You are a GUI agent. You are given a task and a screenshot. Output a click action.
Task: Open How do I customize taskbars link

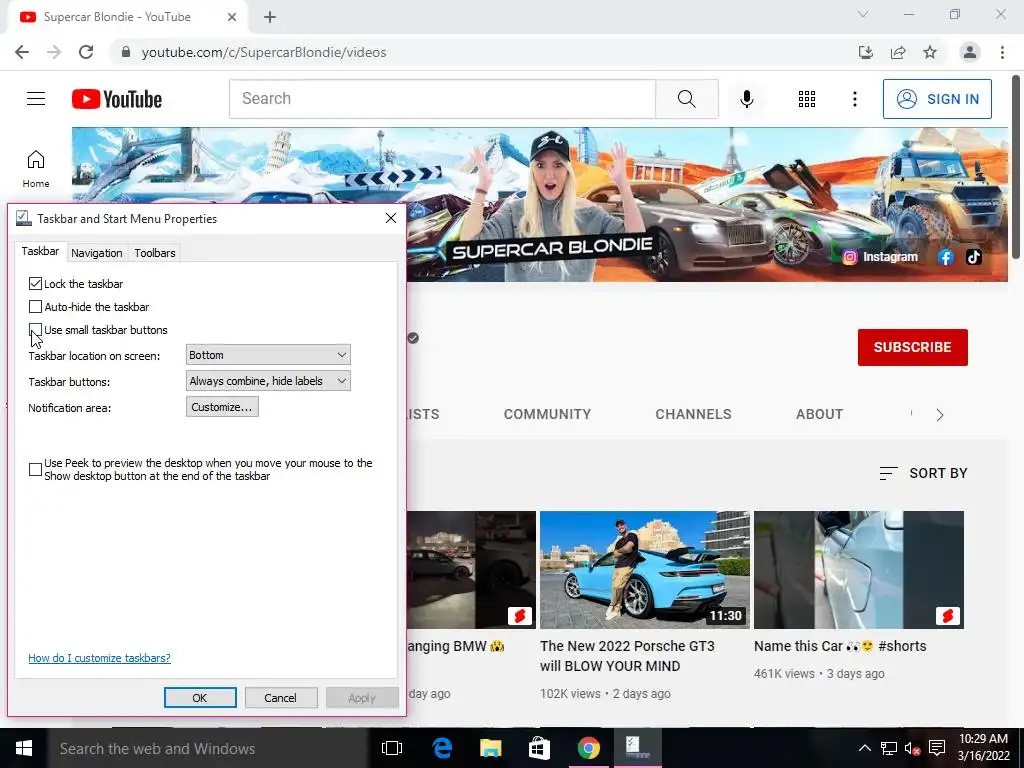coord(99,658)
